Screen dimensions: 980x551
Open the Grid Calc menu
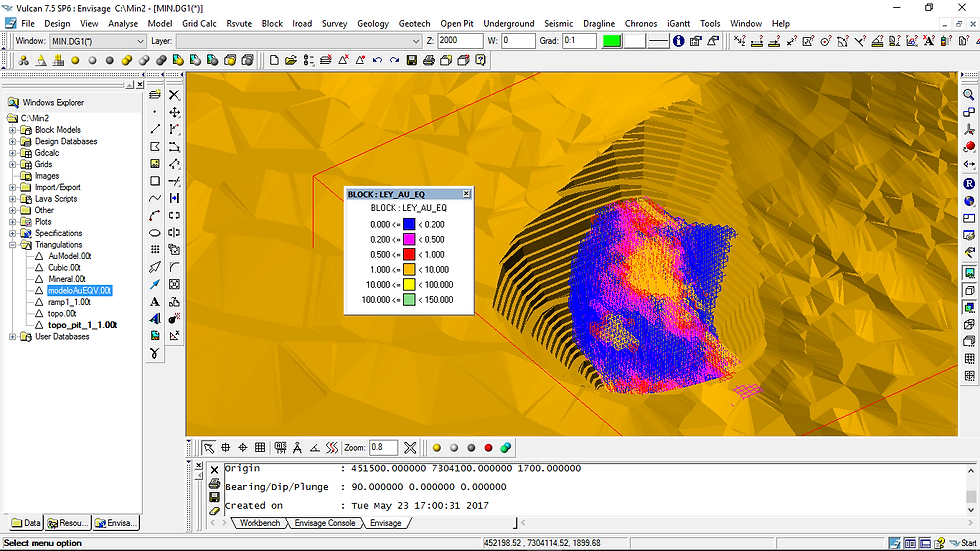point(199,24)
